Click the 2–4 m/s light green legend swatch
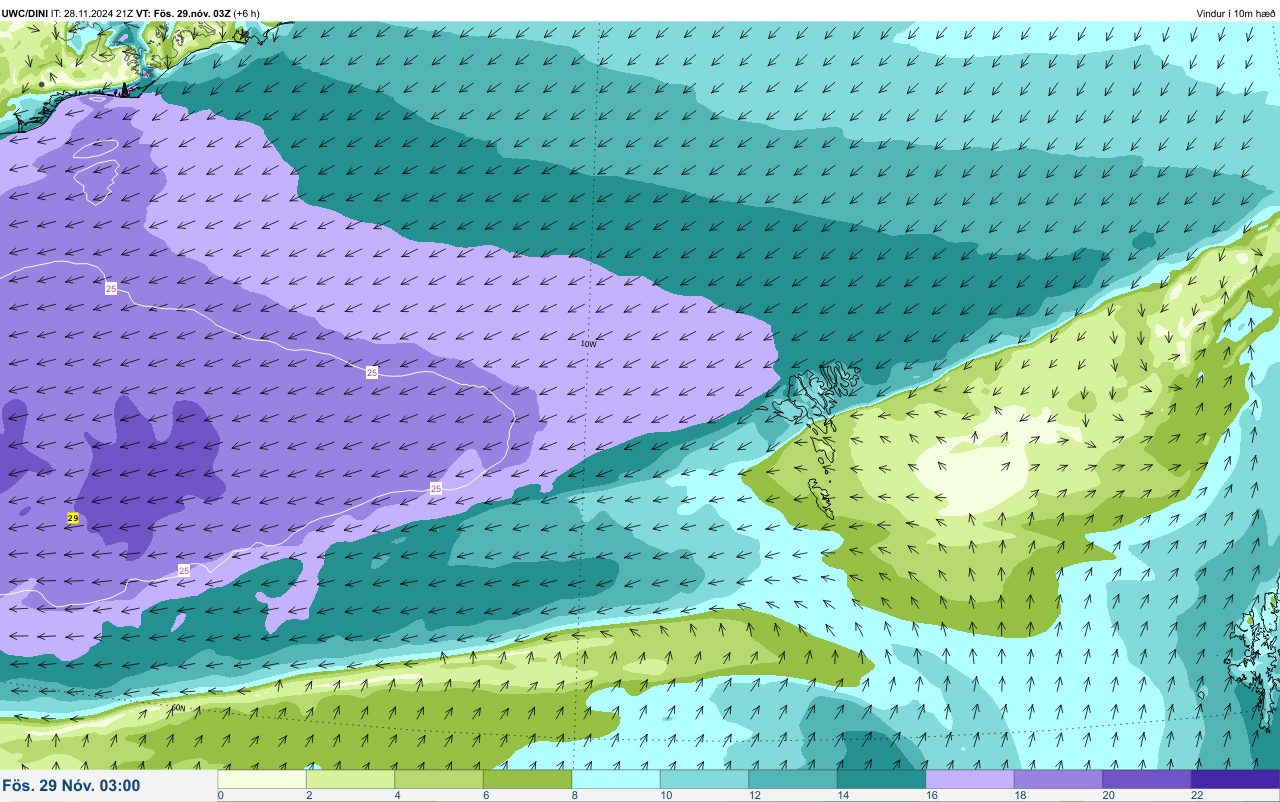This screenshot has width=1280, height=802. tap(350, 779)
